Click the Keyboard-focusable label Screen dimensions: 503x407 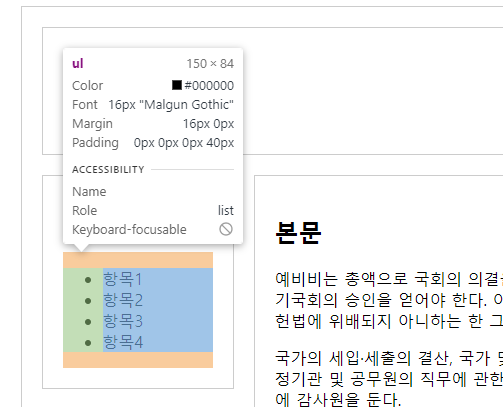129,230
